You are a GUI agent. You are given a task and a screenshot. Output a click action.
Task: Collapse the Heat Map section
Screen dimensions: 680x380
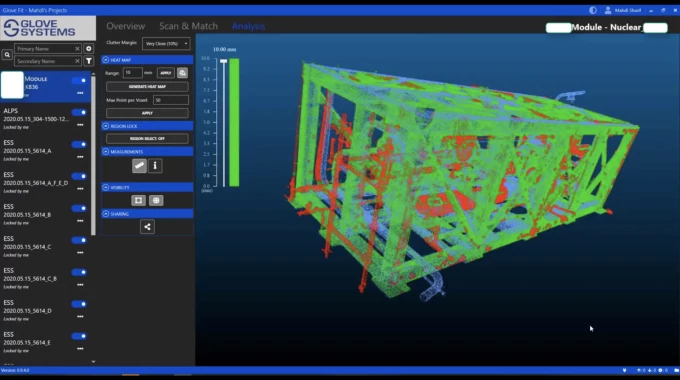pyautogui.click(x=106, y=60)
